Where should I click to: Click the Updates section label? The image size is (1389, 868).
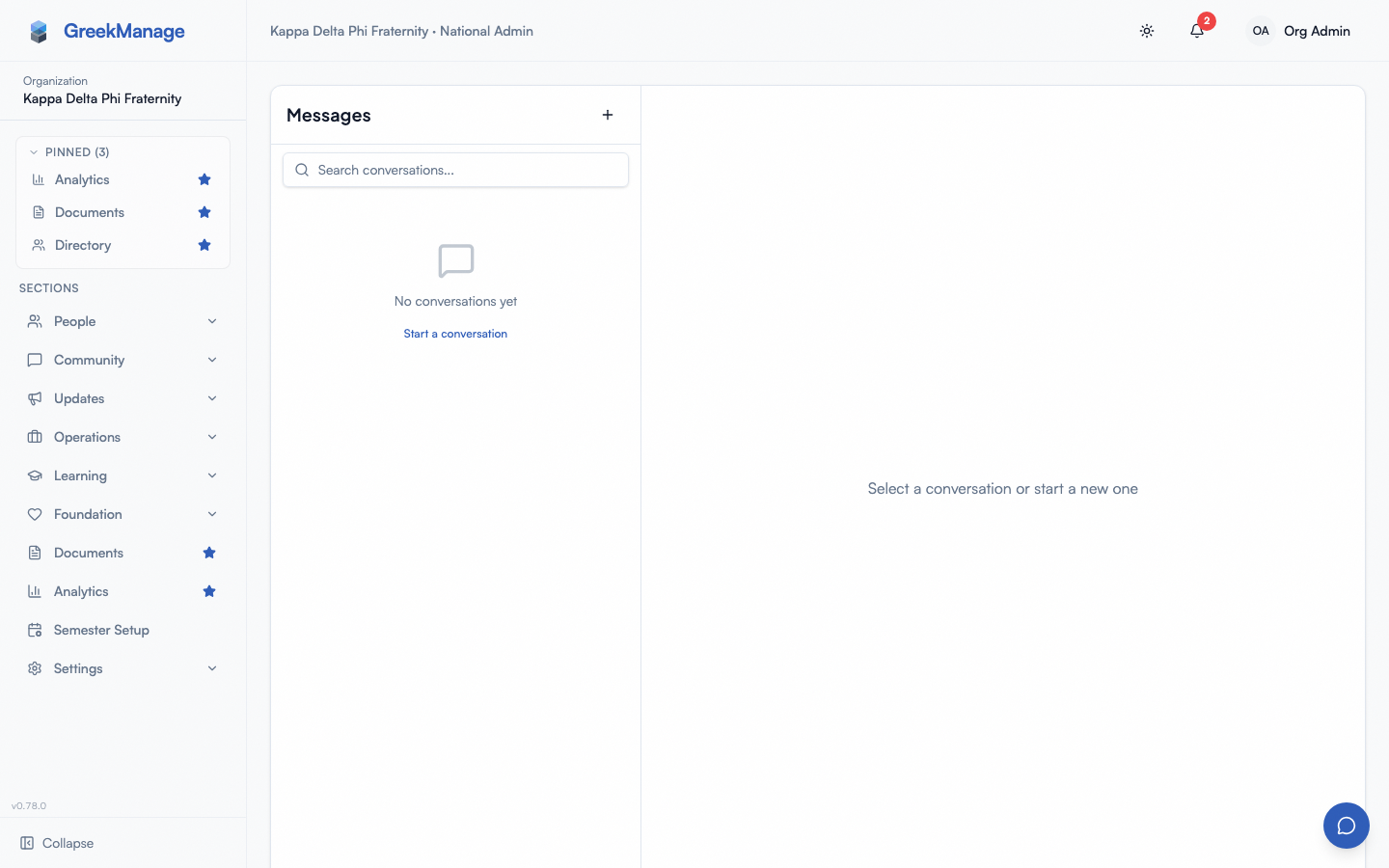pyautogui.click(x=79, y=398)
